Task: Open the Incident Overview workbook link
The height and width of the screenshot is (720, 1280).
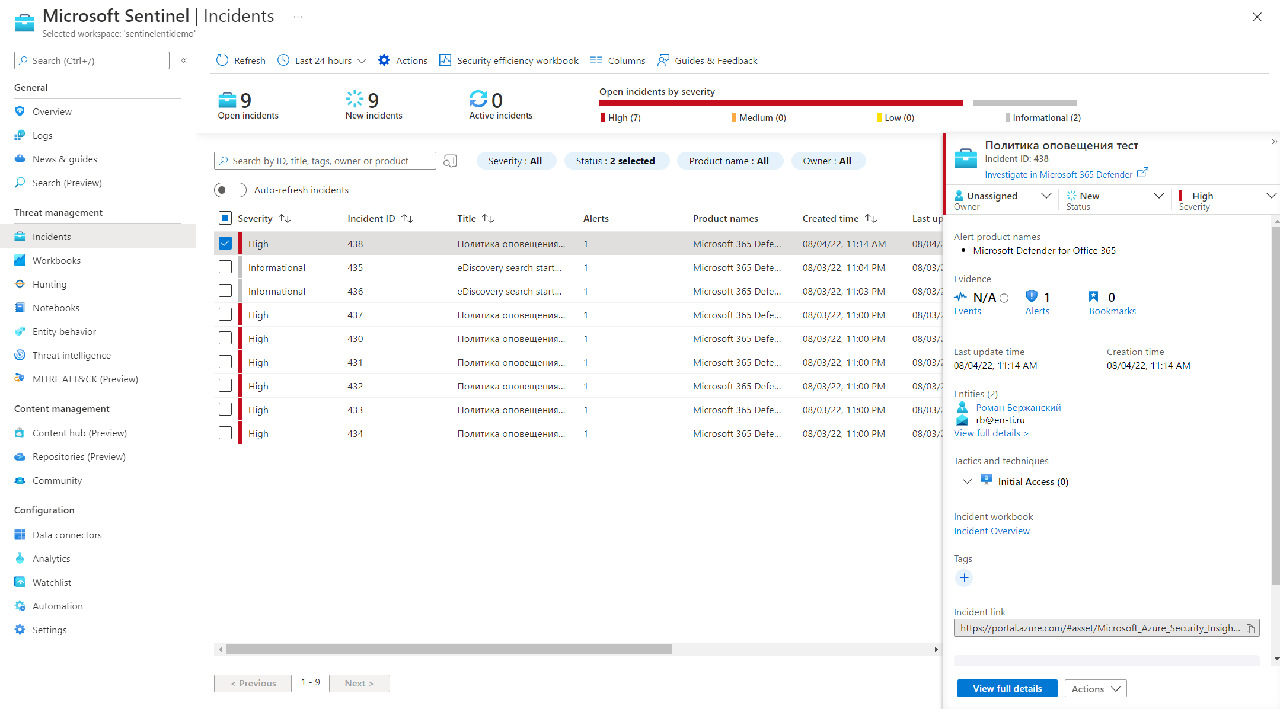Action: point(992,531)
